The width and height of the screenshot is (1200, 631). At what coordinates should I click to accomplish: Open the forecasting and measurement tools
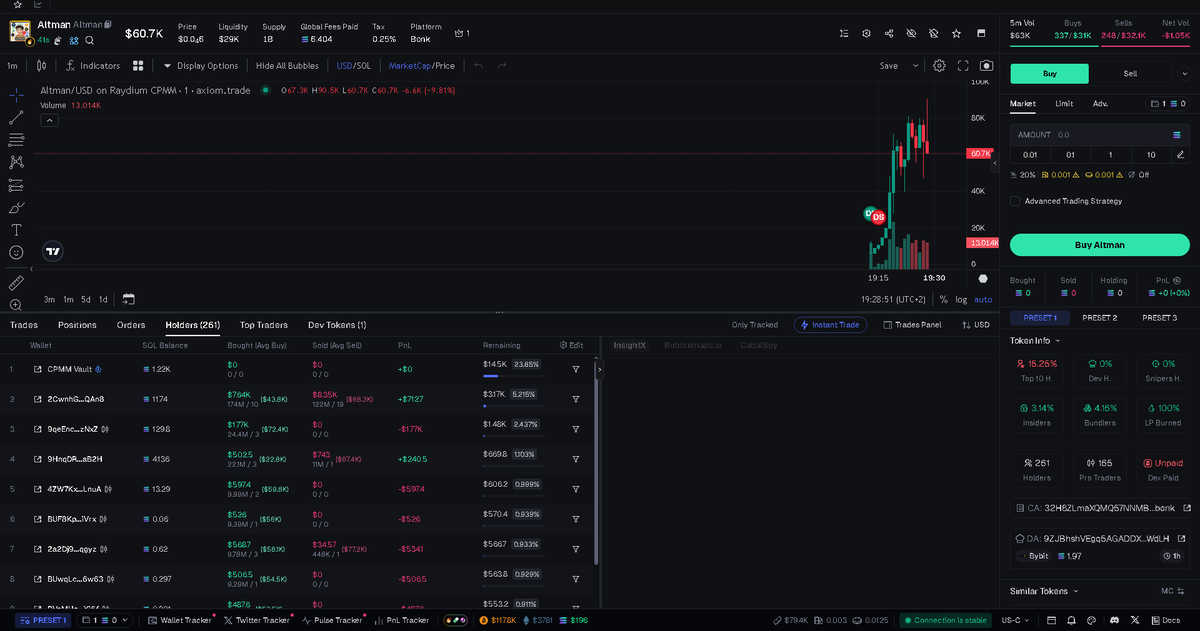tap(16, 185)
